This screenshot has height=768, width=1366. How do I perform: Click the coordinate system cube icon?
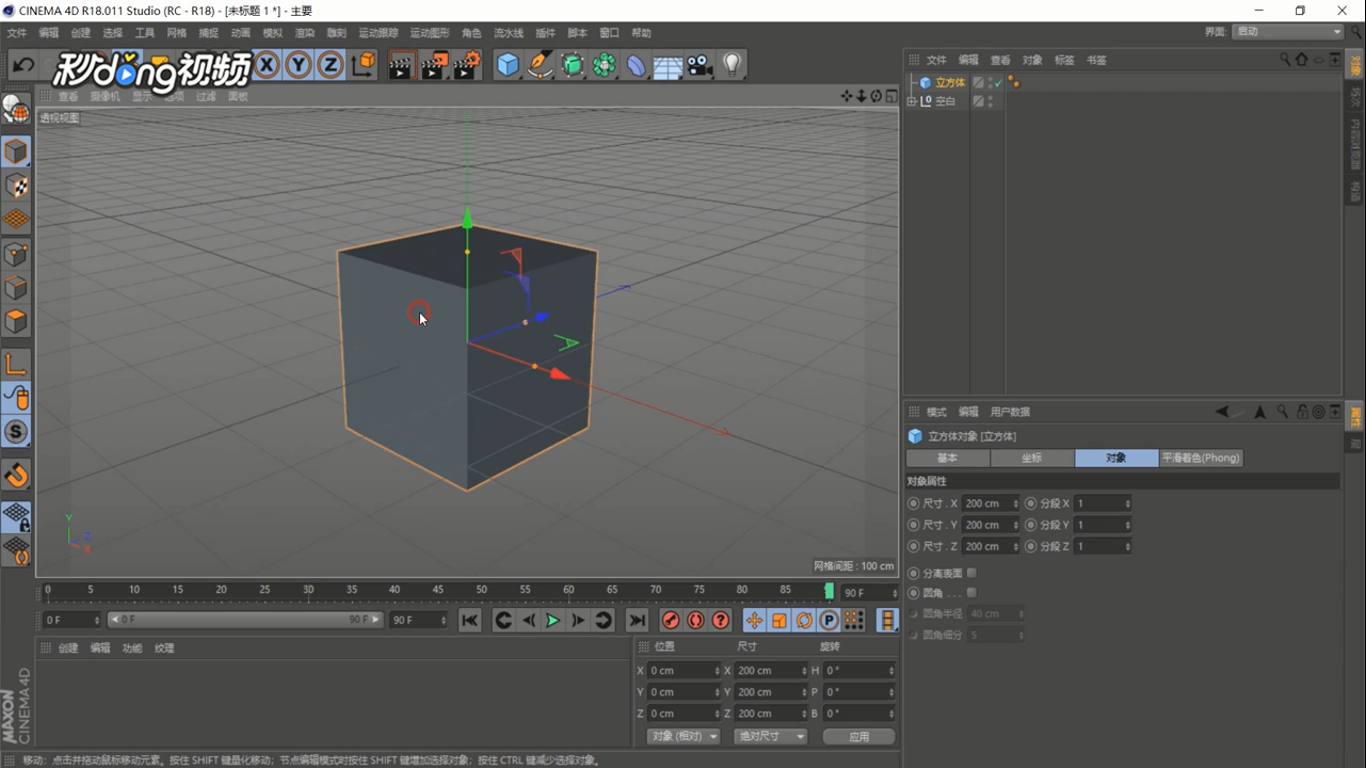364,65
